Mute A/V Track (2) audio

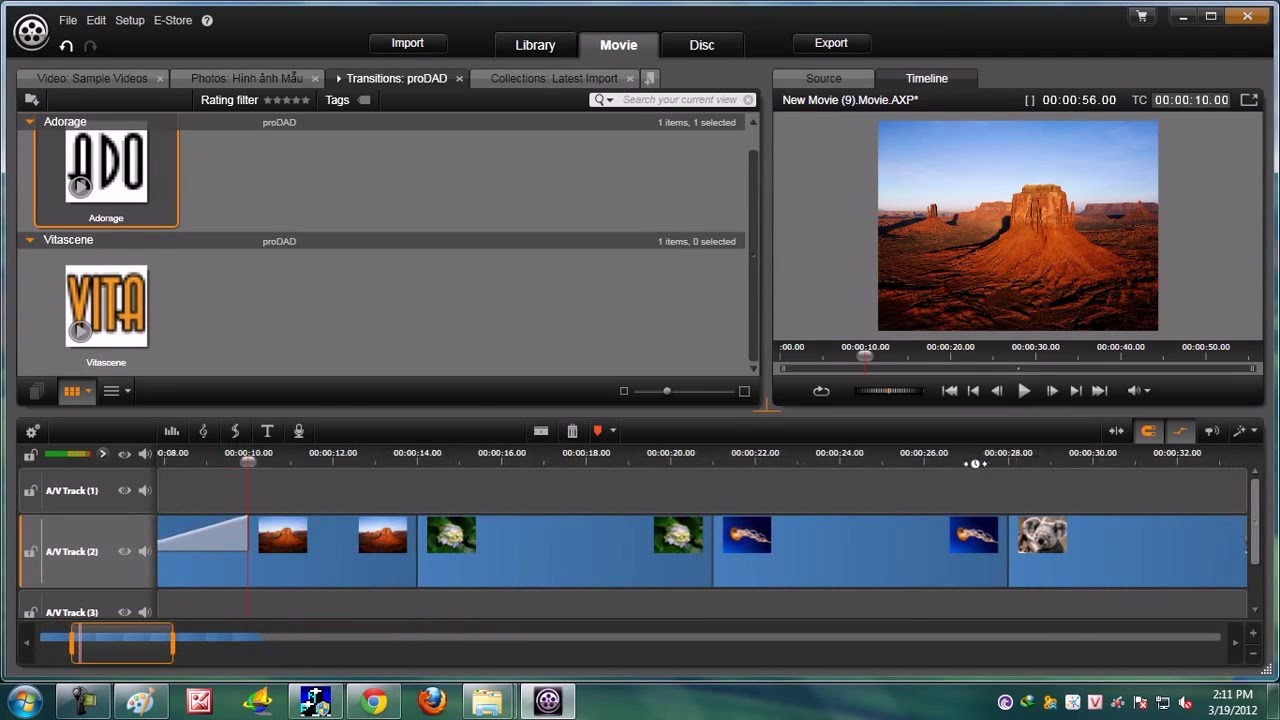pos(145,551)
